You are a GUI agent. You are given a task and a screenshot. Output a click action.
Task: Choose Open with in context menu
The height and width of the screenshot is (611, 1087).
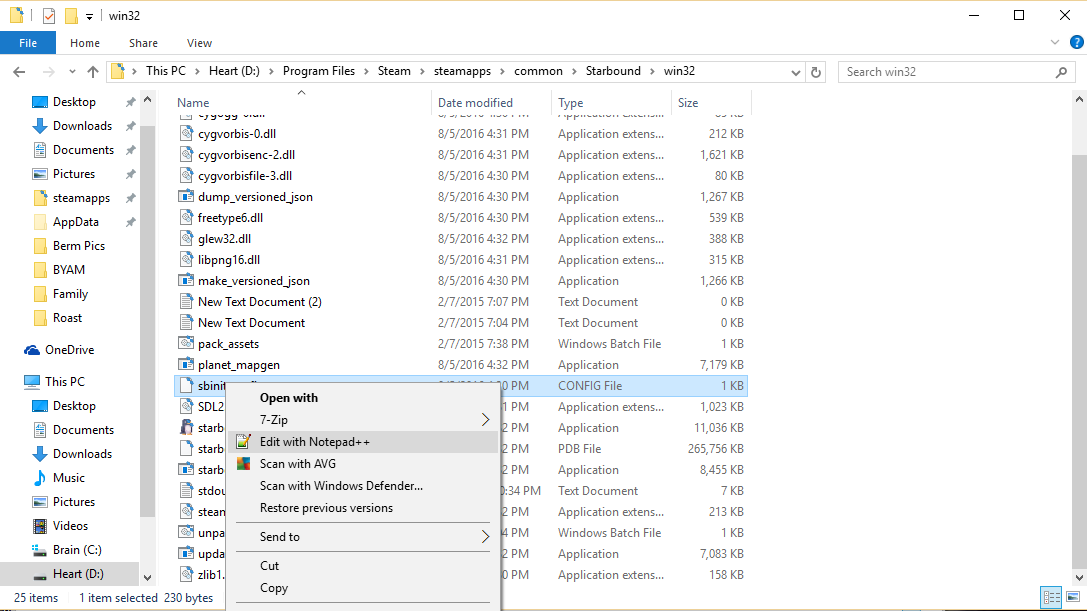[x=363, y=397]
